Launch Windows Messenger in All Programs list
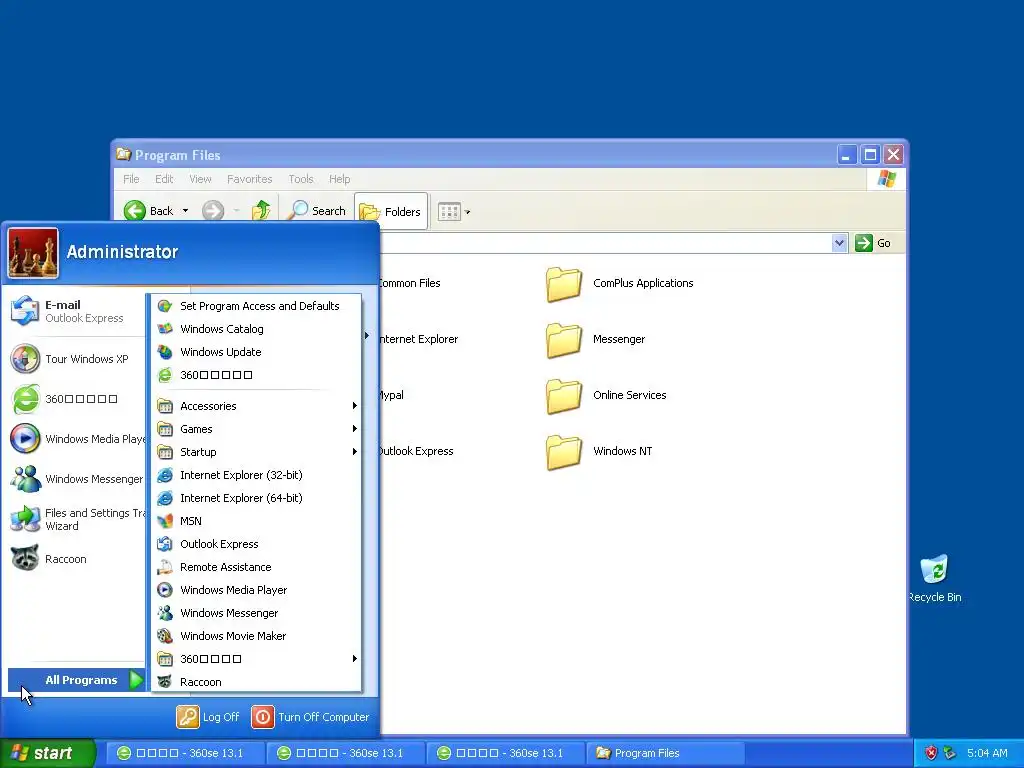1024x768 pixels. click(x=256, y=613)
